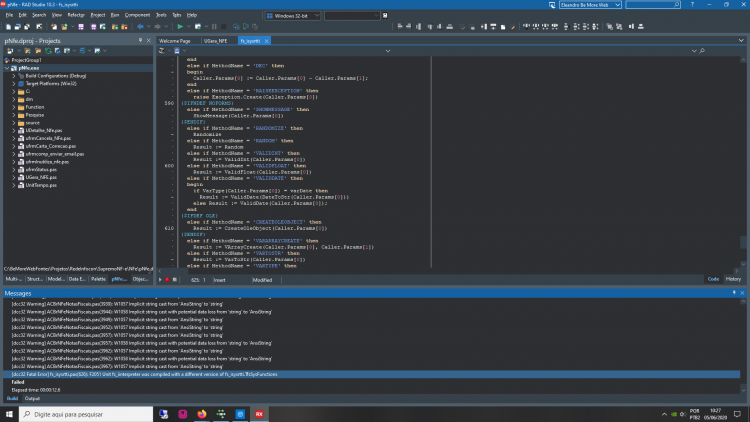Click the Forward navigation gray arrow
This screenshot has width=750, height=422.
pyautogui.click(x=157, y=27)
